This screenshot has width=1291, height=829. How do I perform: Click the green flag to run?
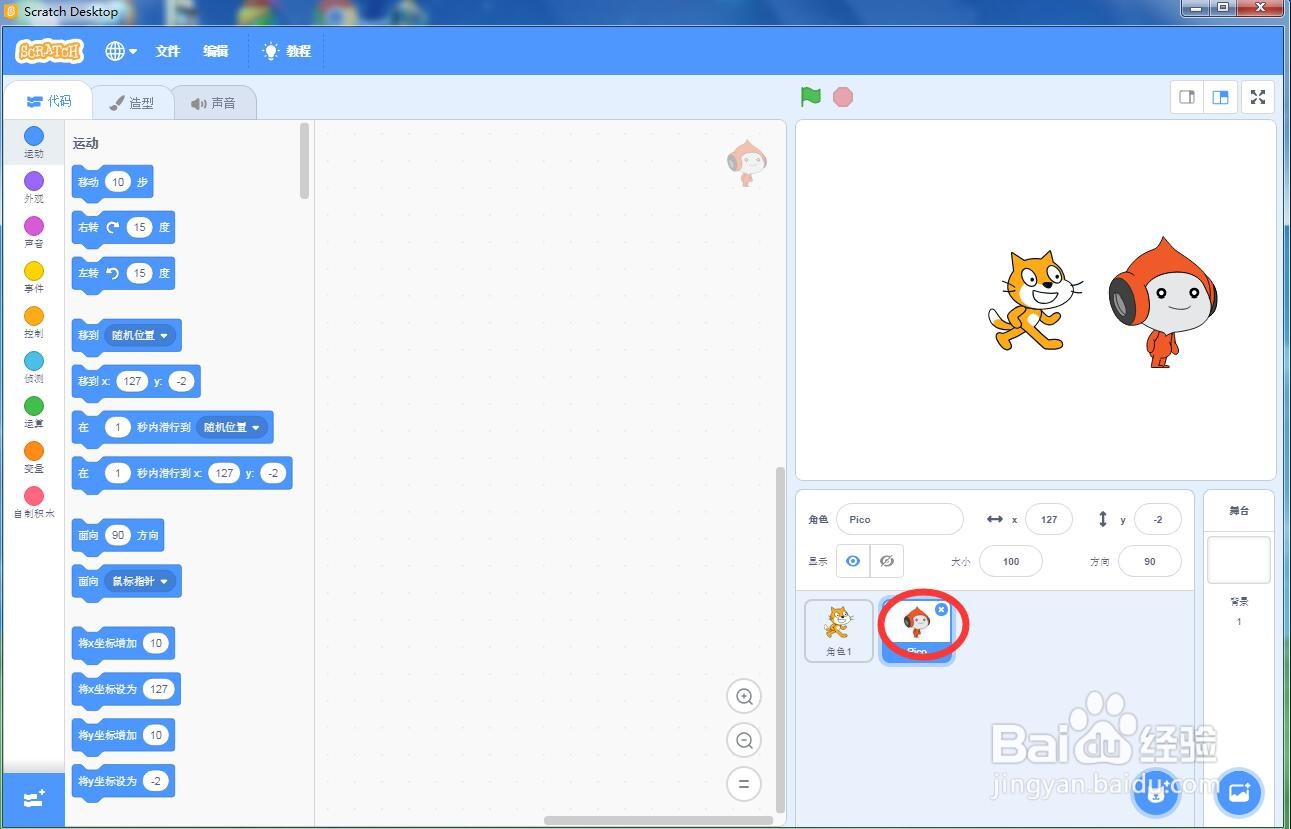[811, 97]
